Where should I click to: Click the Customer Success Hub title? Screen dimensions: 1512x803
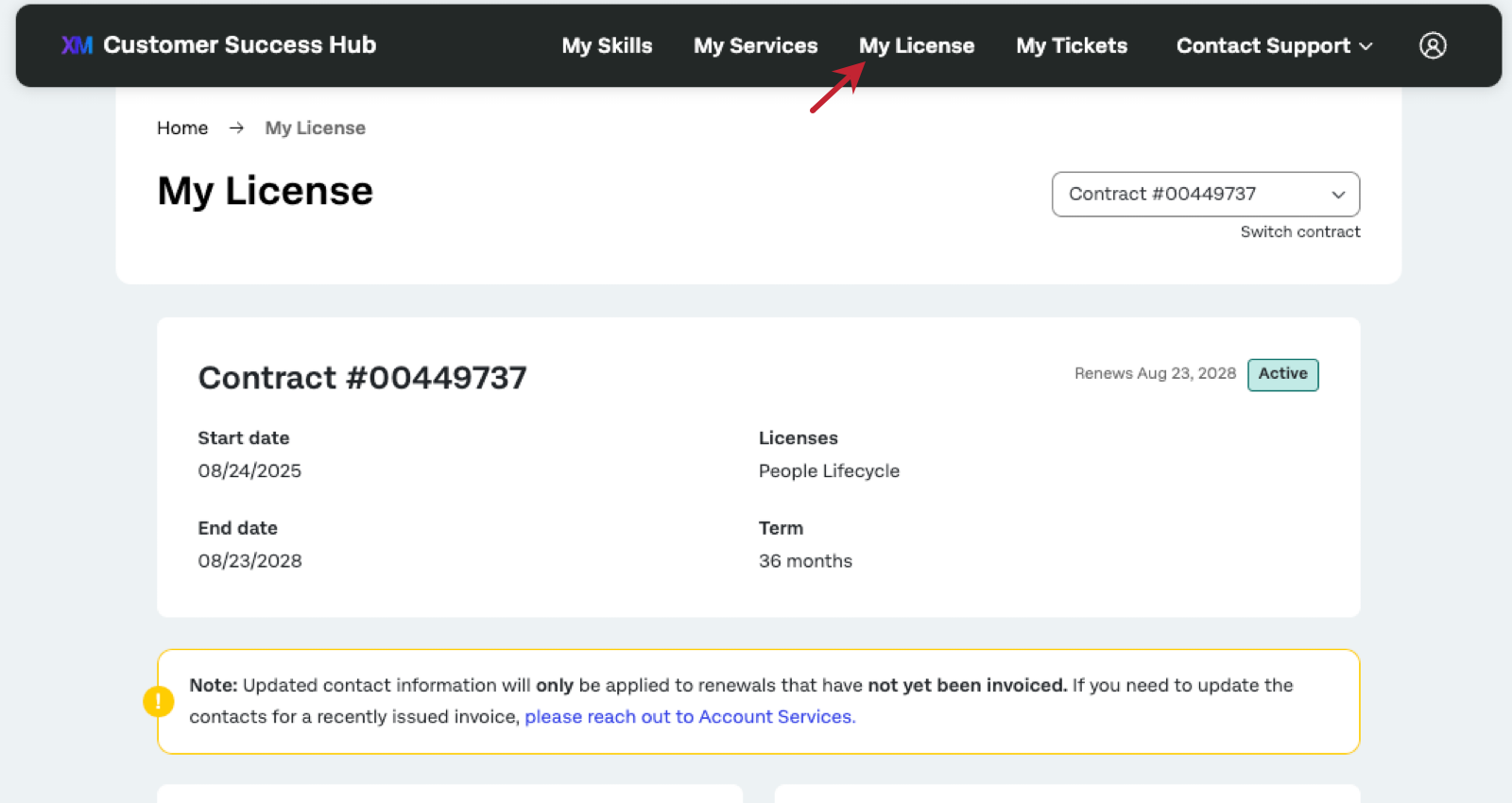click(239, 44)
